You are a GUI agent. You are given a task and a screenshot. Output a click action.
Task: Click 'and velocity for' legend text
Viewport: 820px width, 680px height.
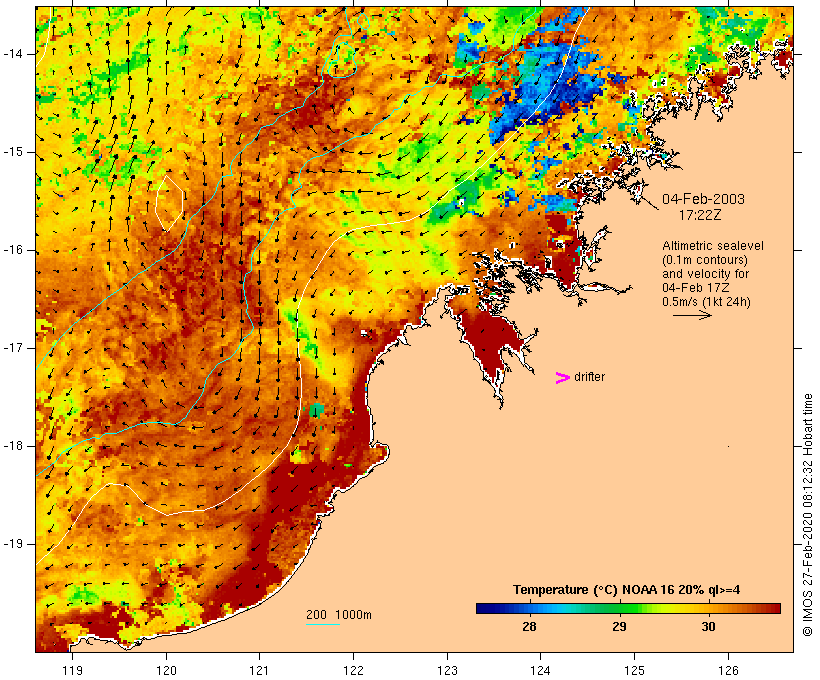pos(705,274)
